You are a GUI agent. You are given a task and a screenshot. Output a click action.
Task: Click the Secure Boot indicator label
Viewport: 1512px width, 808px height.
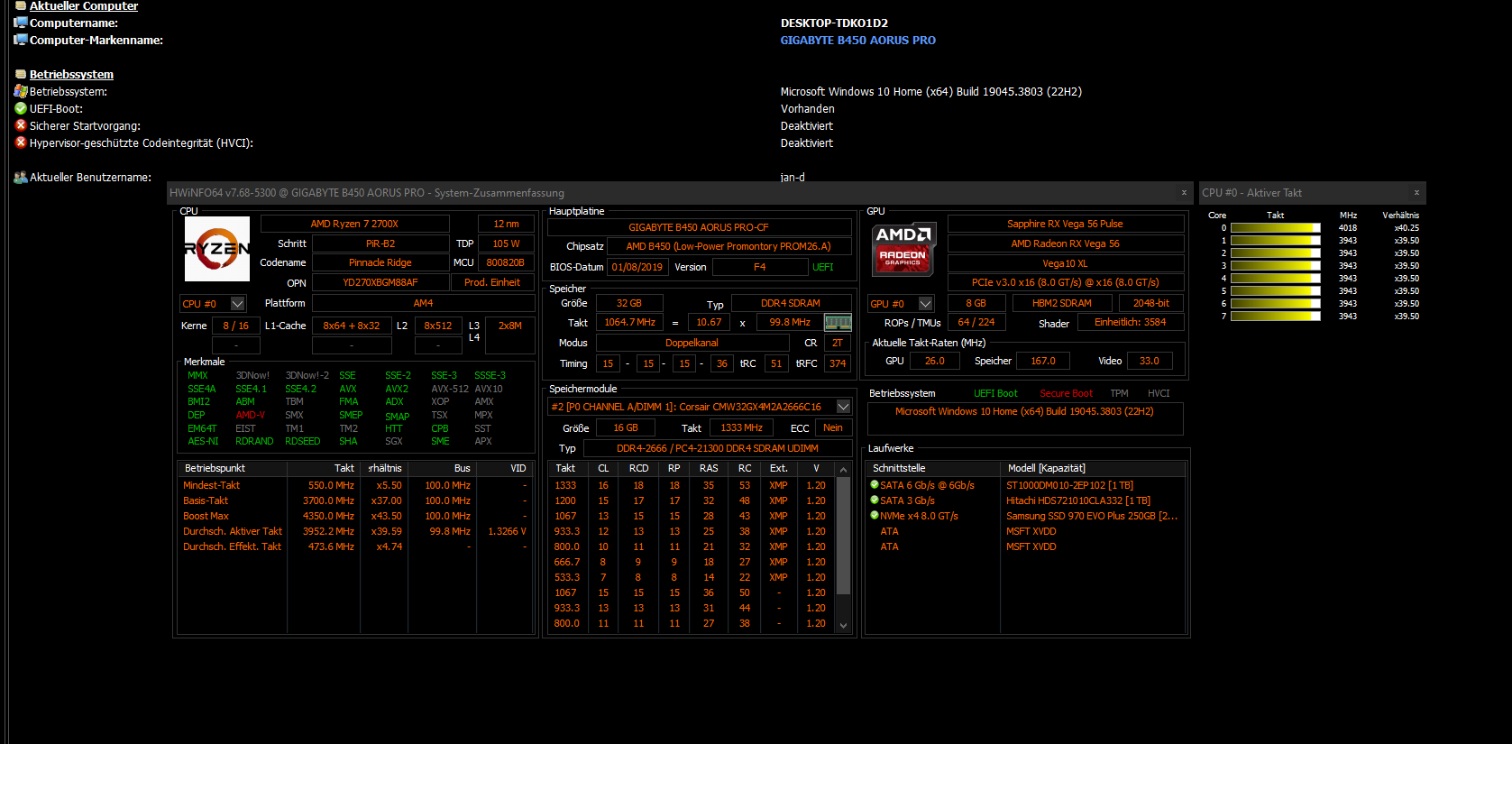pyautogui.click(x=1066, y=393)
